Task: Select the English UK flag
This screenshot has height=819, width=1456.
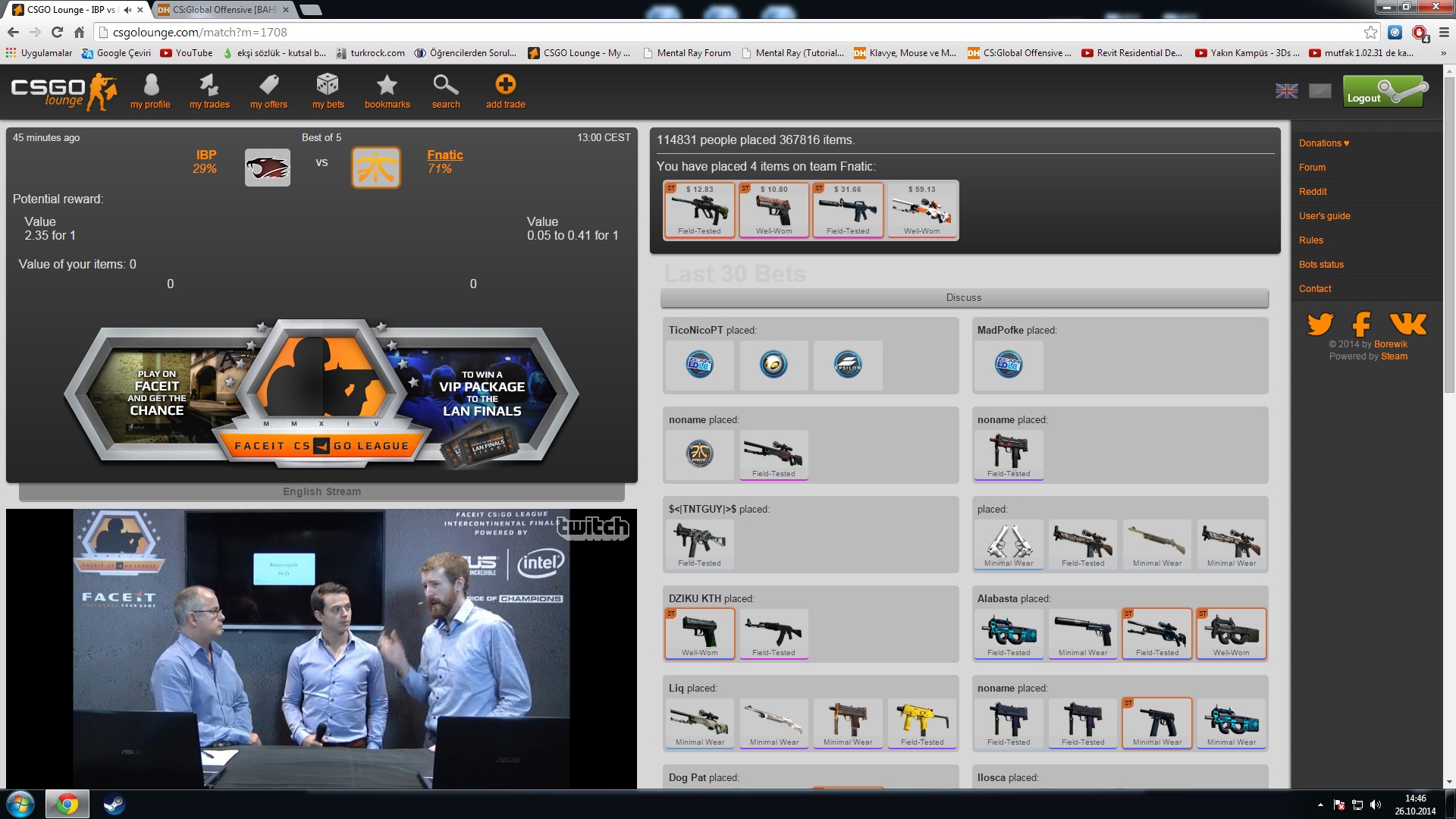Action: click(1286, 91)
